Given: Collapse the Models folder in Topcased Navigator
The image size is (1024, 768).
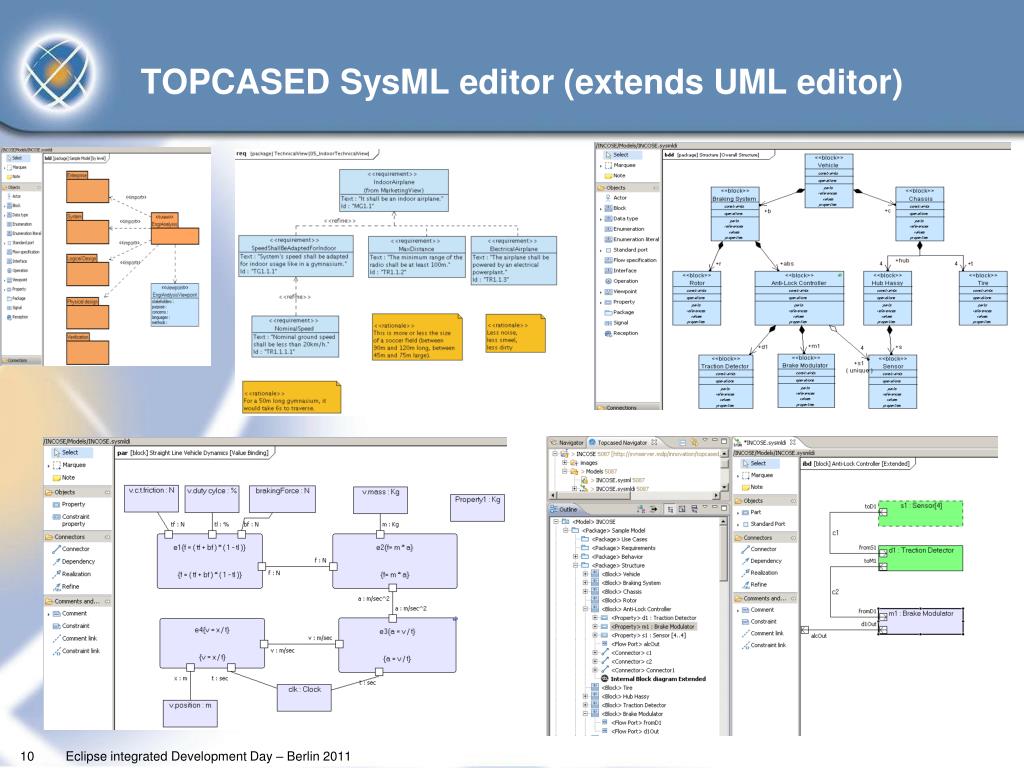Looking at the screenshot, I should click(x=566, y=471).
